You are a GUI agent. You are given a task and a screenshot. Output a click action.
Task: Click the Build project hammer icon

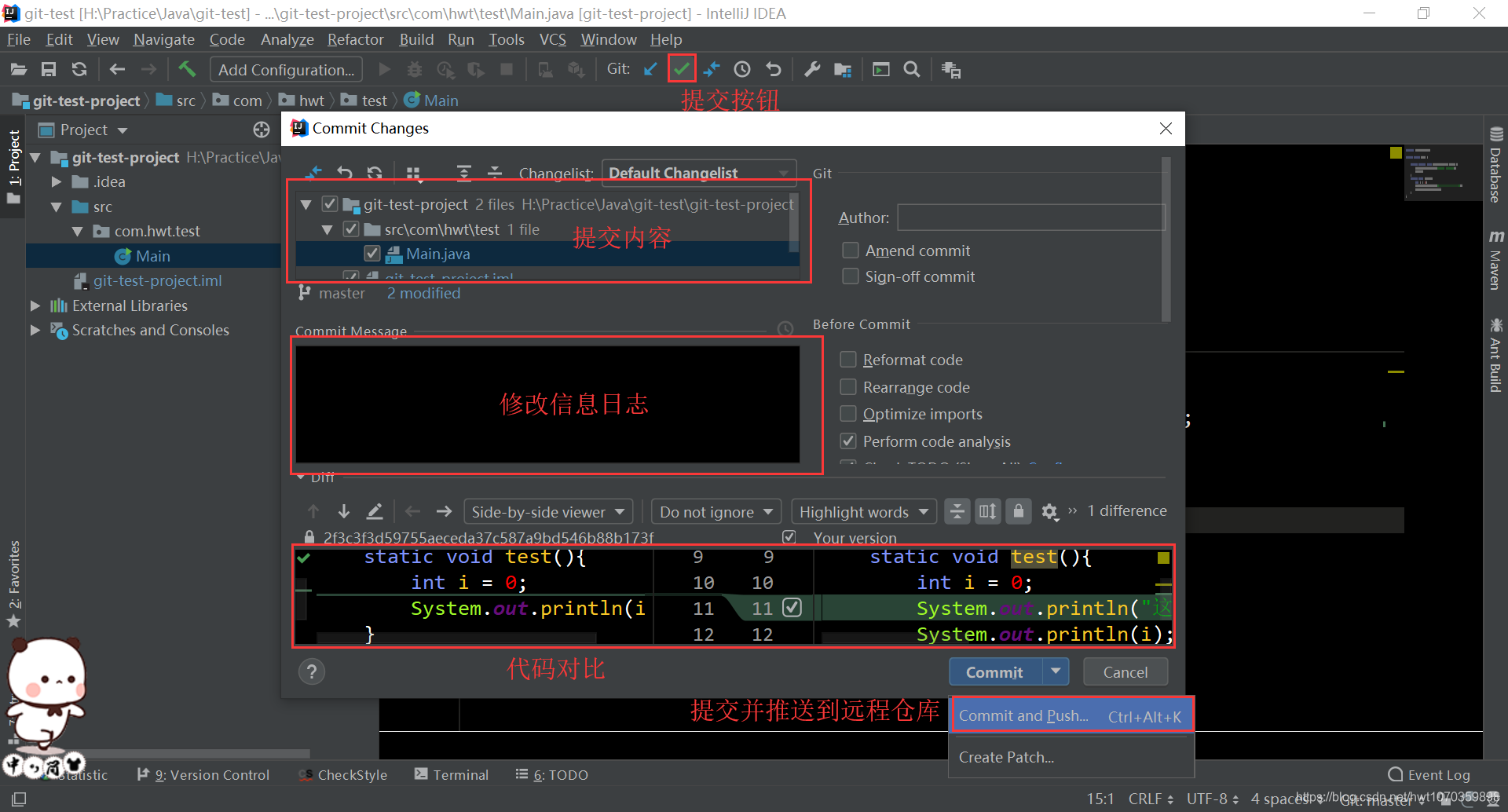click(x=187, y=69)
